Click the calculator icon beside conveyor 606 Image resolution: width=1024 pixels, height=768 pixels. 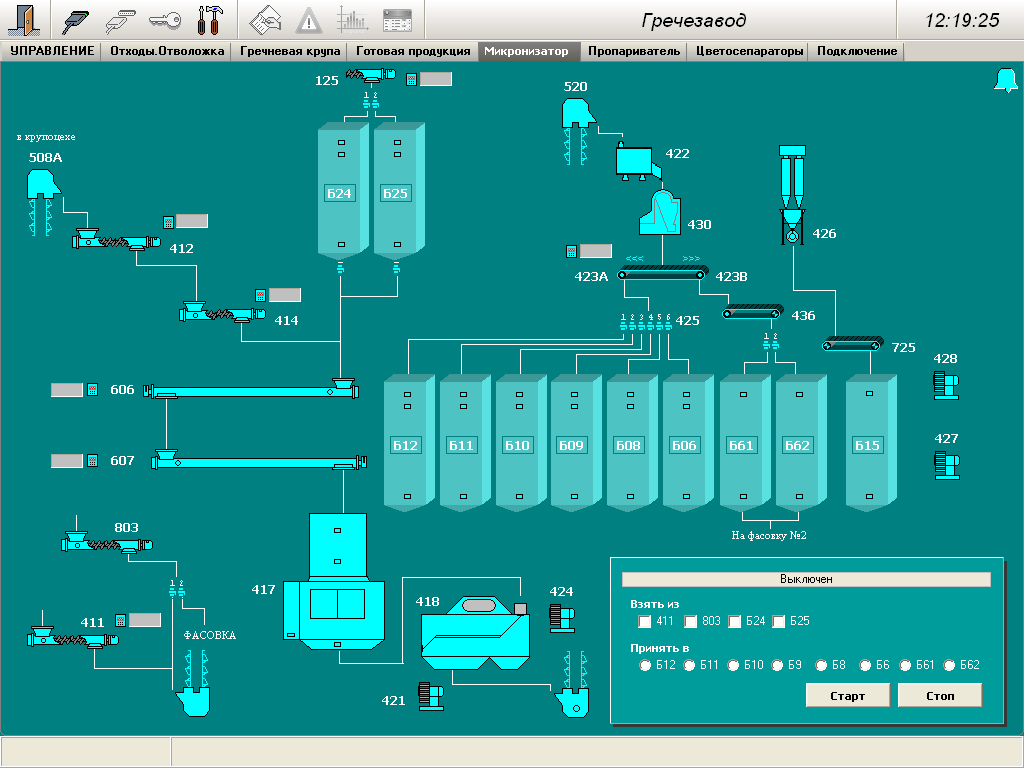point(92,390)
